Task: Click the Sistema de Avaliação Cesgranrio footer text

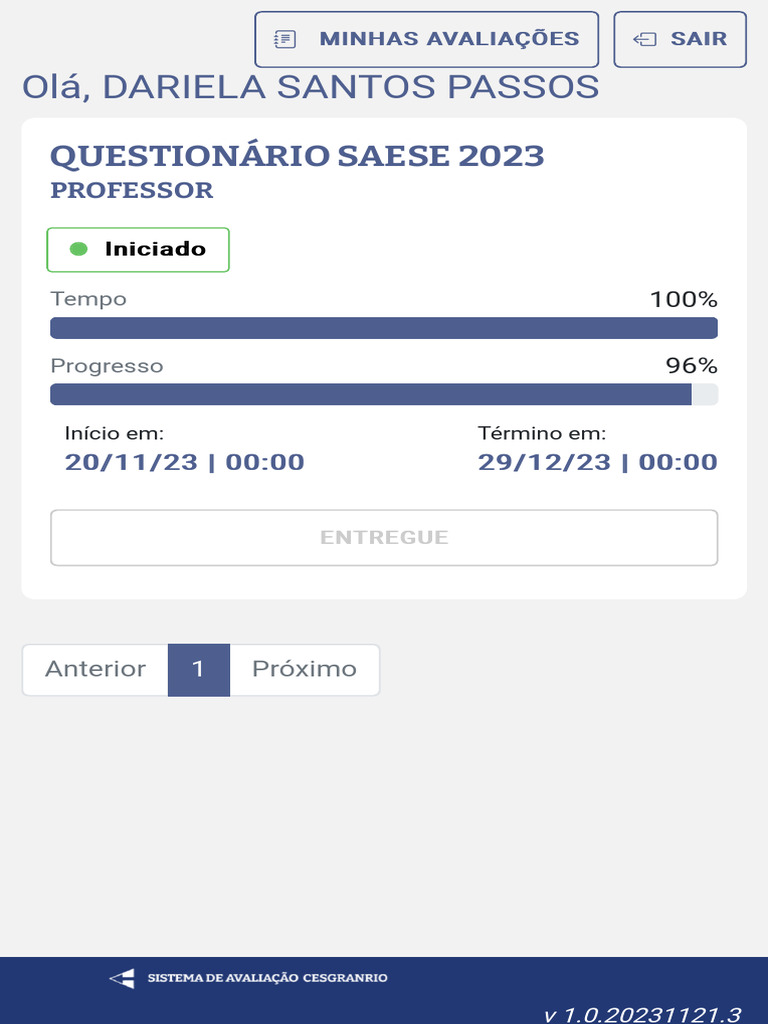Action: click(x=267, y=978)
